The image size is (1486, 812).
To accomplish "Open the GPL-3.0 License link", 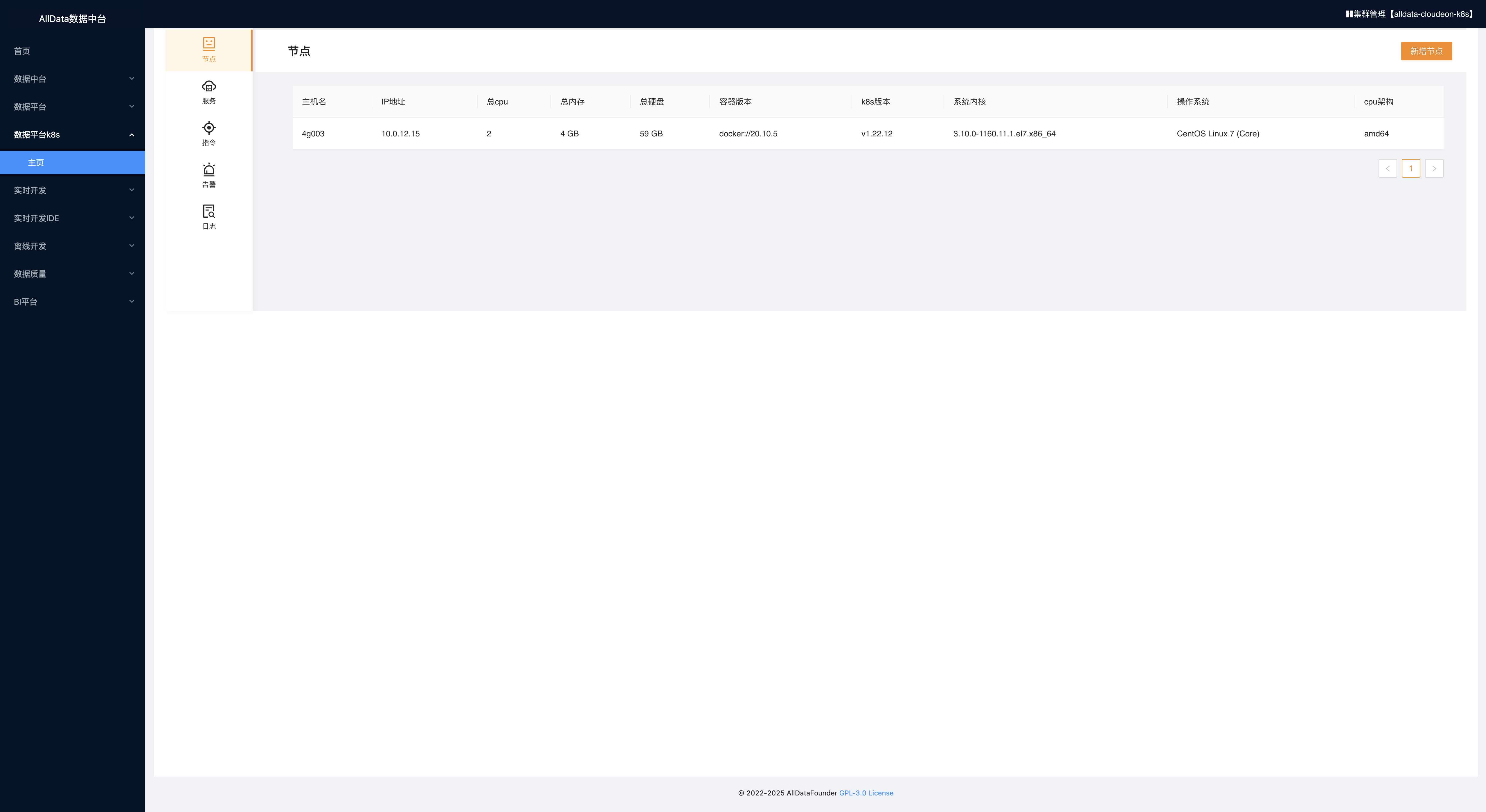I will [866, 793].
